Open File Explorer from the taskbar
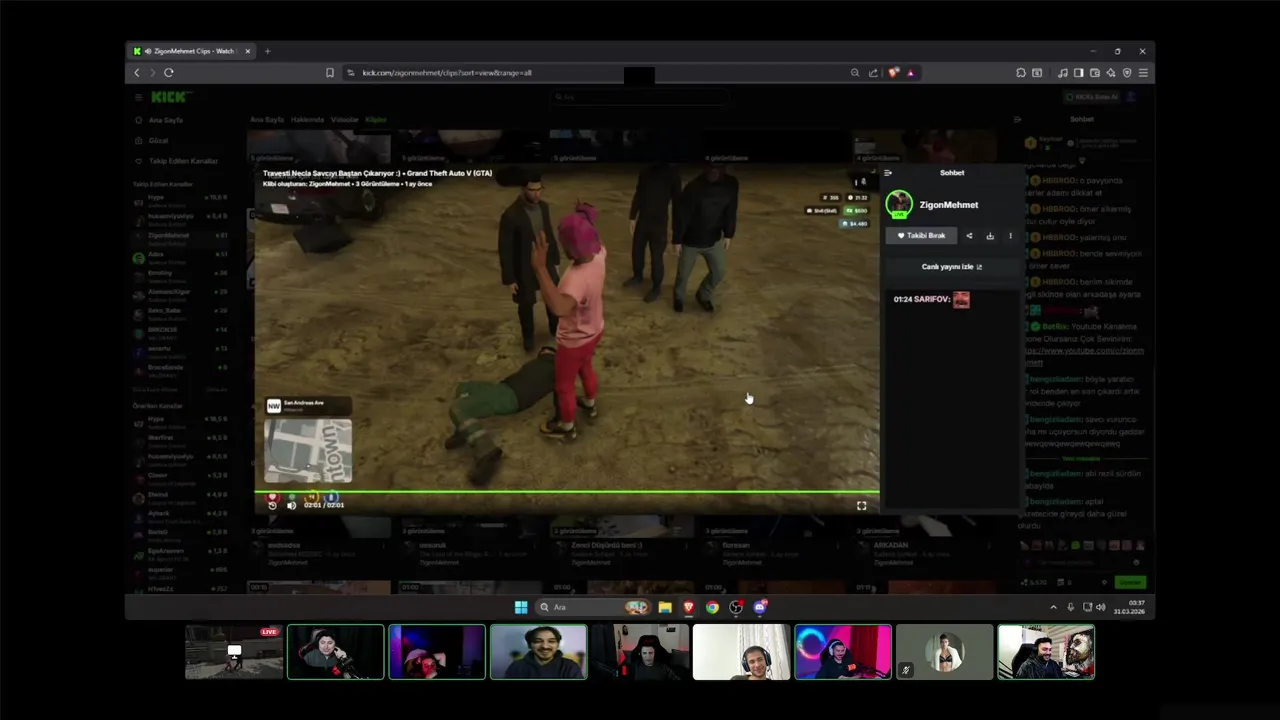1280x720 pixels. 665,607
